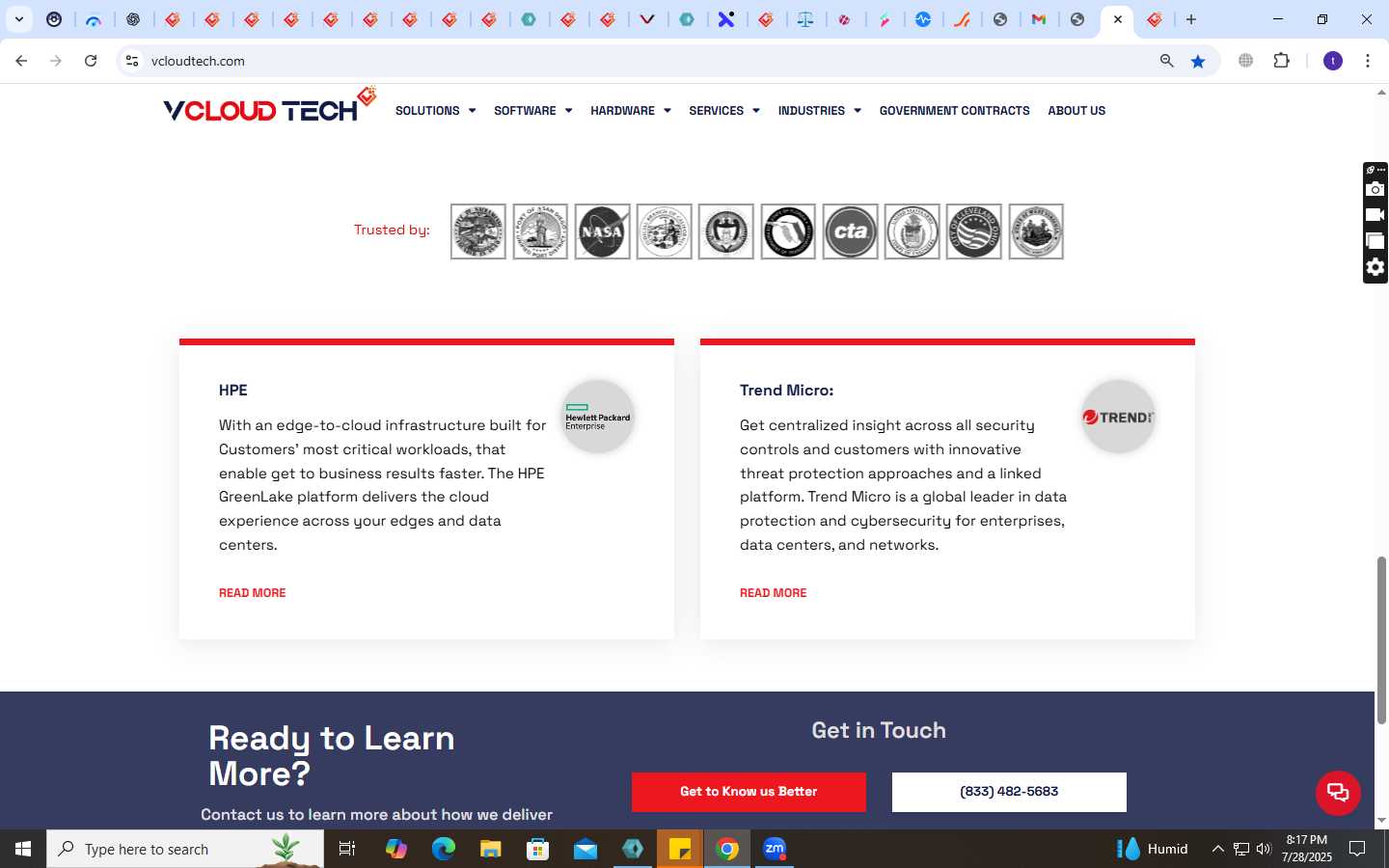The height and width of the screenshot is (868, 1389).
Task: Open the Chrome extensions puzzle icon
Action: [1281, 61]
